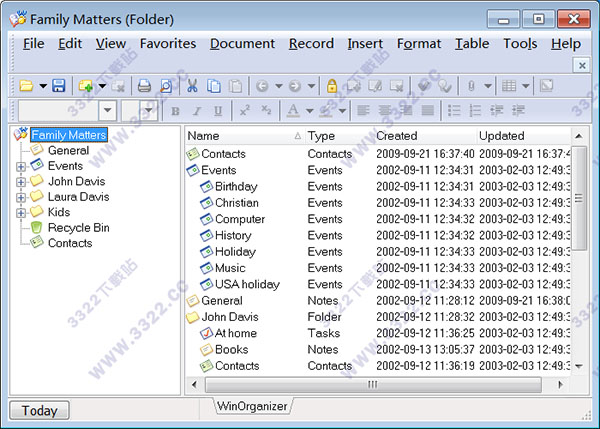This screenshot has height=429, width=600.
Task: Select the Recycle Bin in tree
Action: (78, 228)
